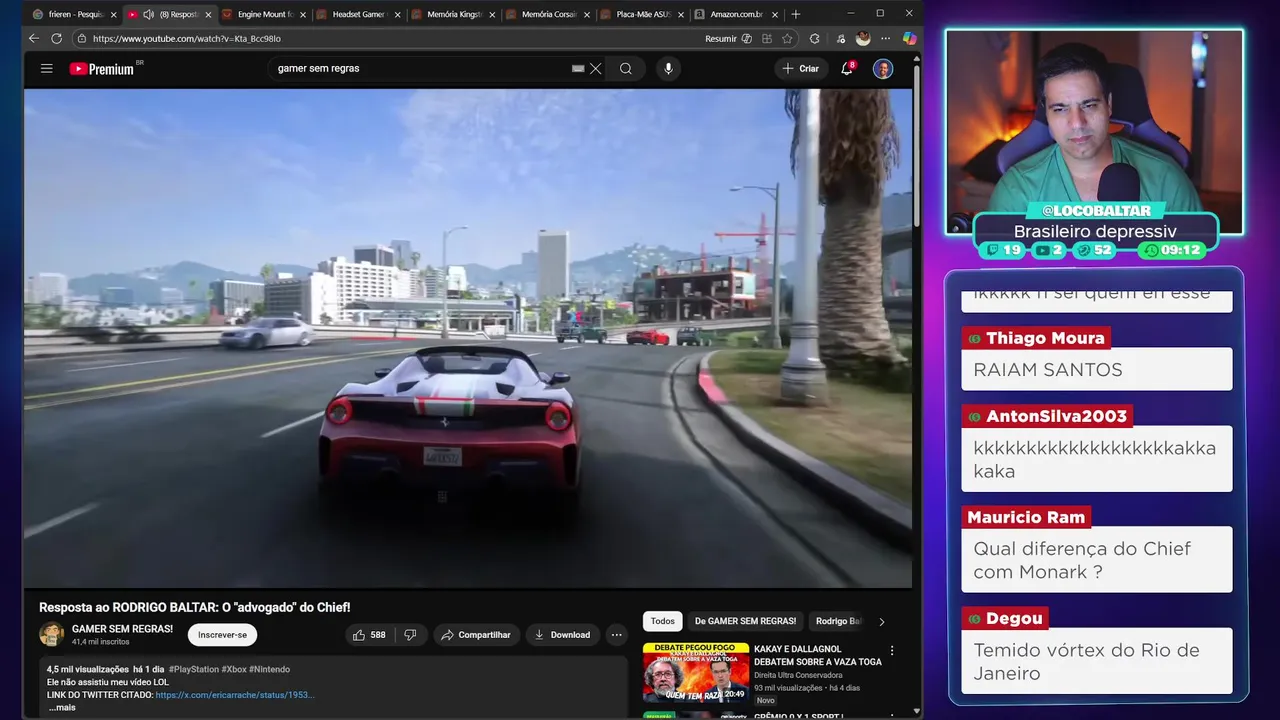Open the on-screen keyboard in search box

click(x=577, y=68)
